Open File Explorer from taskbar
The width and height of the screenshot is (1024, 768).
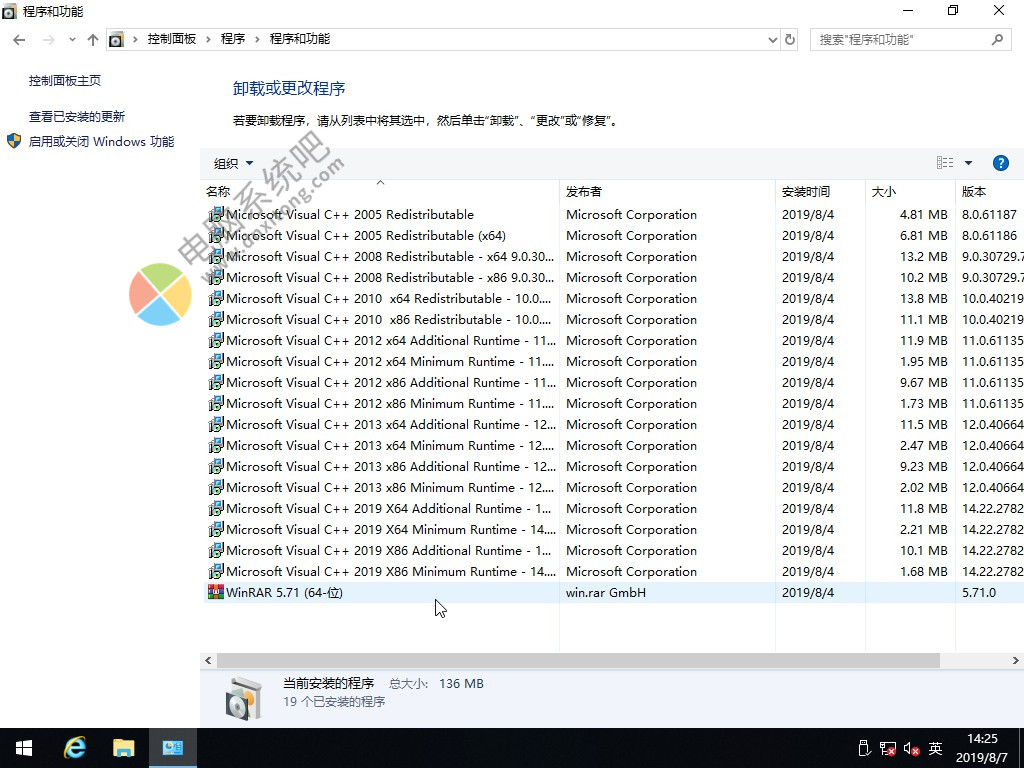coord(123,748)
